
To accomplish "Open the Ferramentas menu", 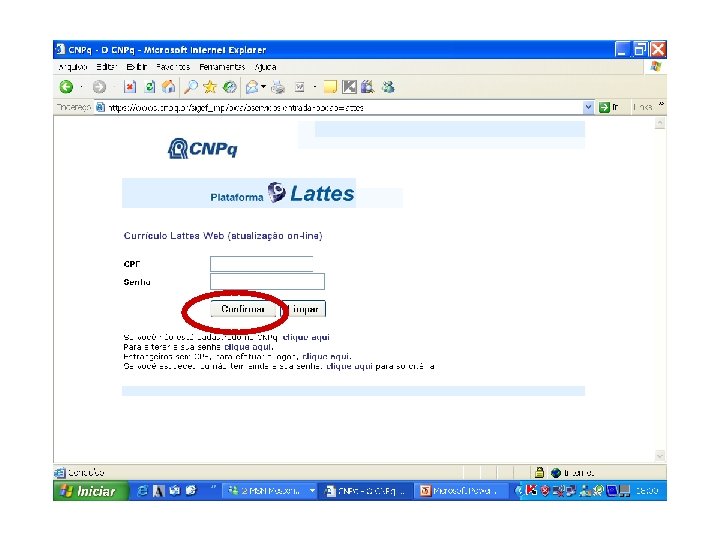I will [x=222, y=67].
